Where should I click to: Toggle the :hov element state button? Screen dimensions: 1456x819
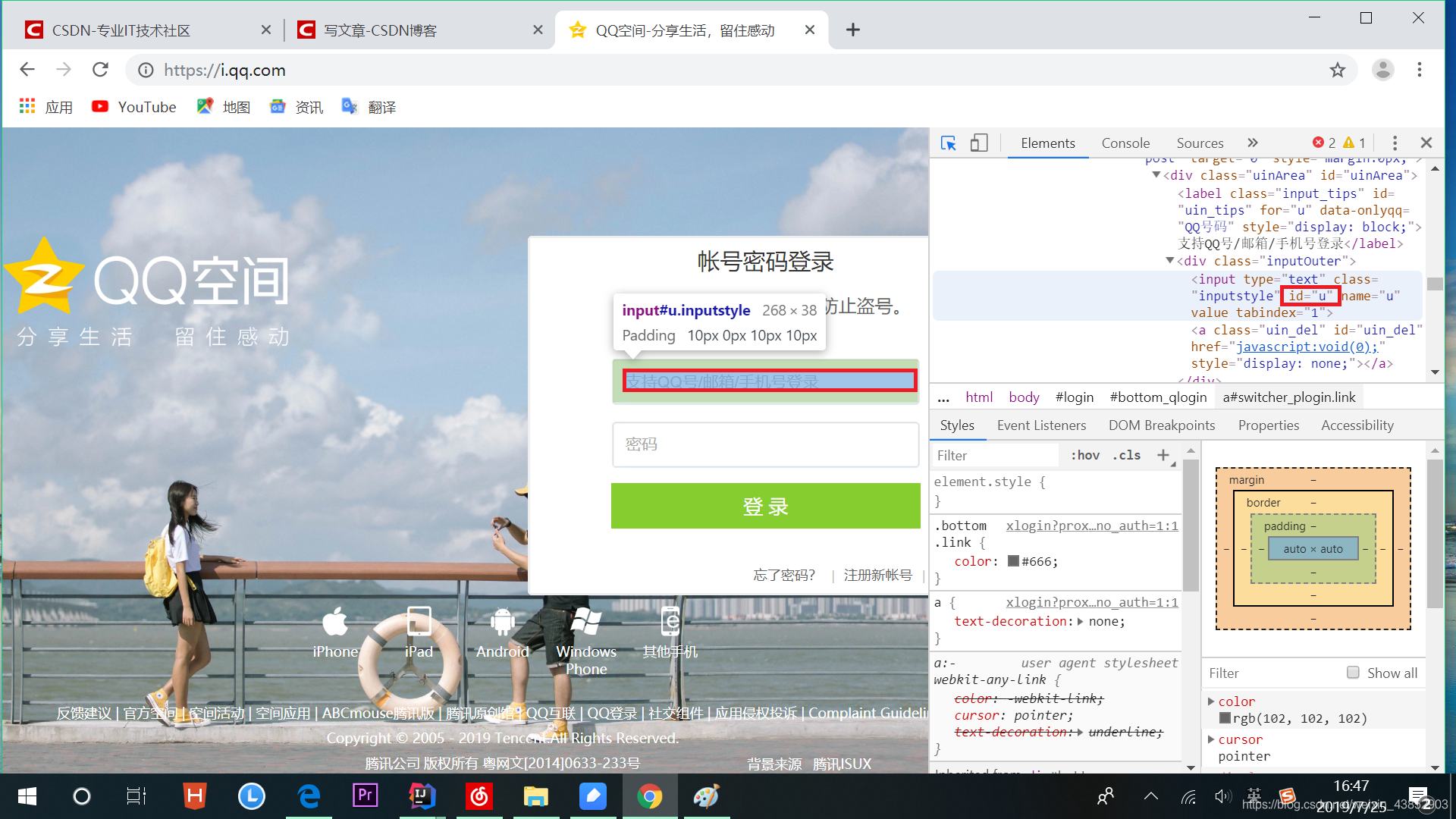pos(1084,455)
